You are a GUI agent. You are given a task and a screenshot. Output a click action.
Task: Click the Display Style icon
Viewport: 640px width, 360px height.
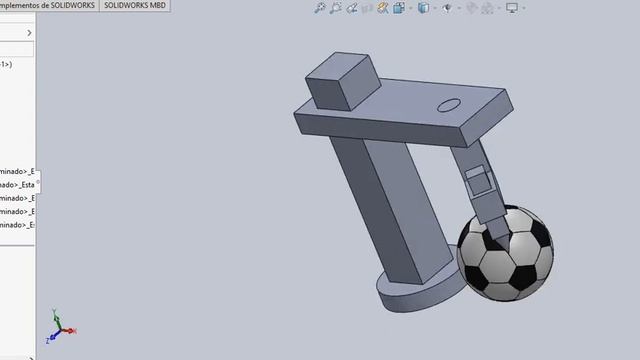423,8
